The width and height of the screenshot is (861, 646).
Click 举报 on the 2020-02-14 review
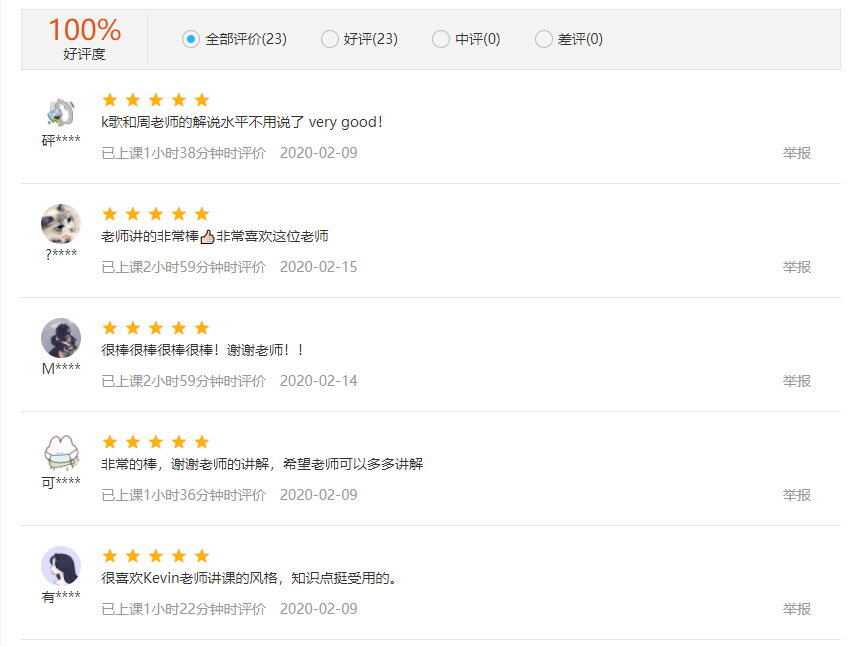[796, 381]
